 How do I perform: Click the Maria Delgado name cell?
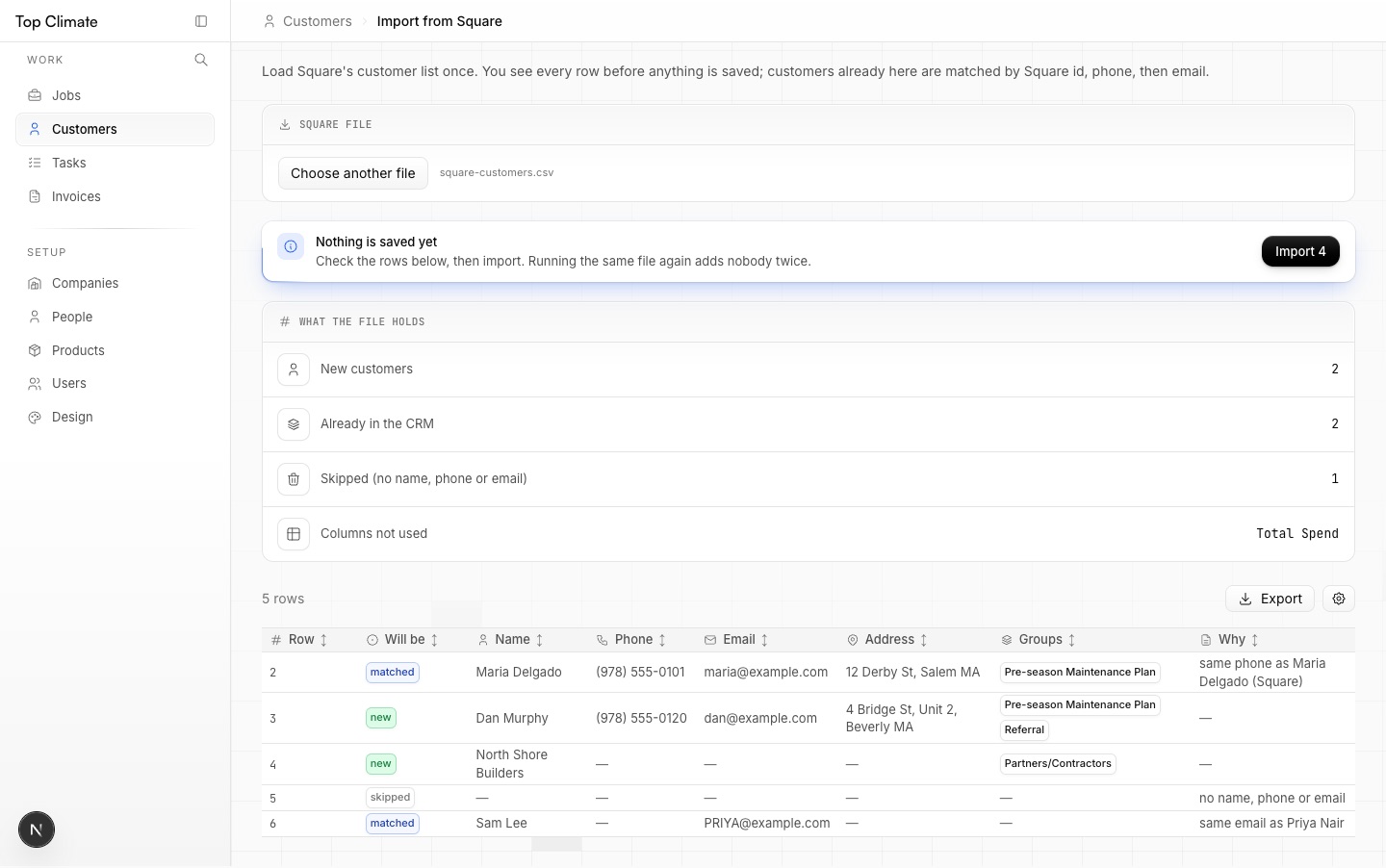(x=519, y=673)
